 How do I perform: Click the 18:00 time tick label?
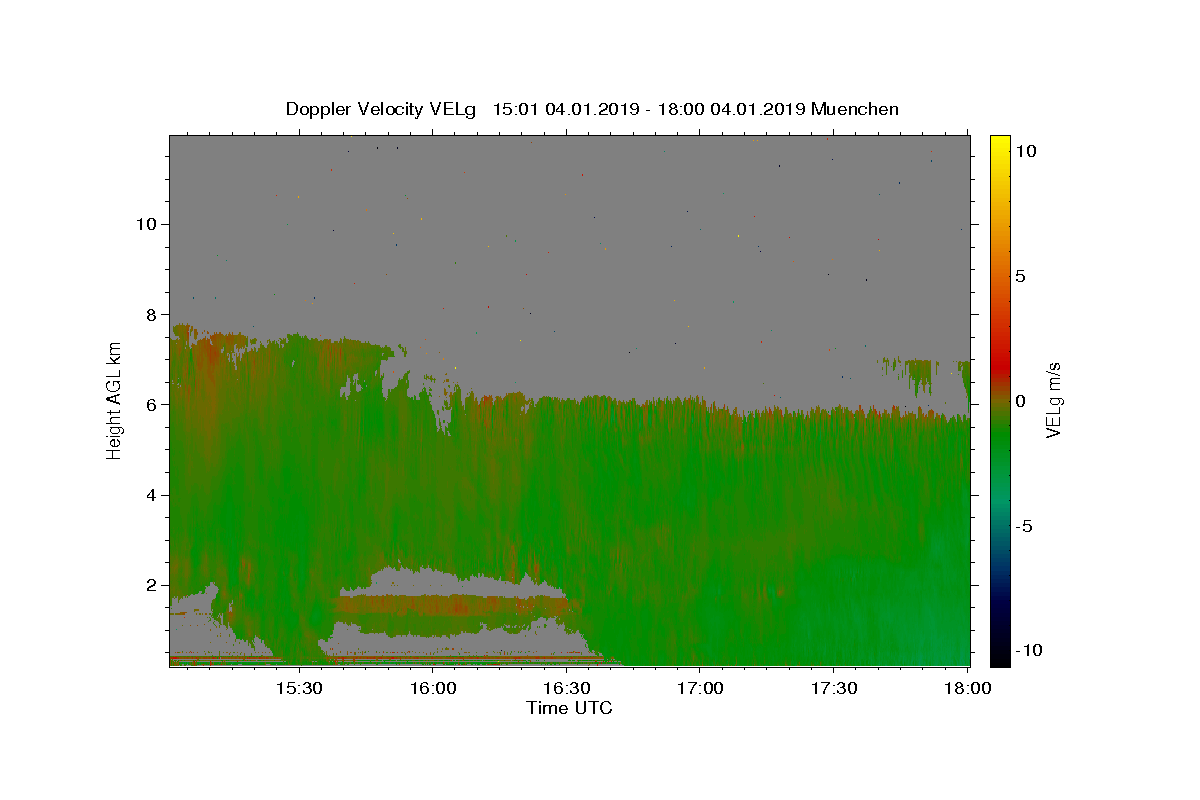click(x=967, y=688)
